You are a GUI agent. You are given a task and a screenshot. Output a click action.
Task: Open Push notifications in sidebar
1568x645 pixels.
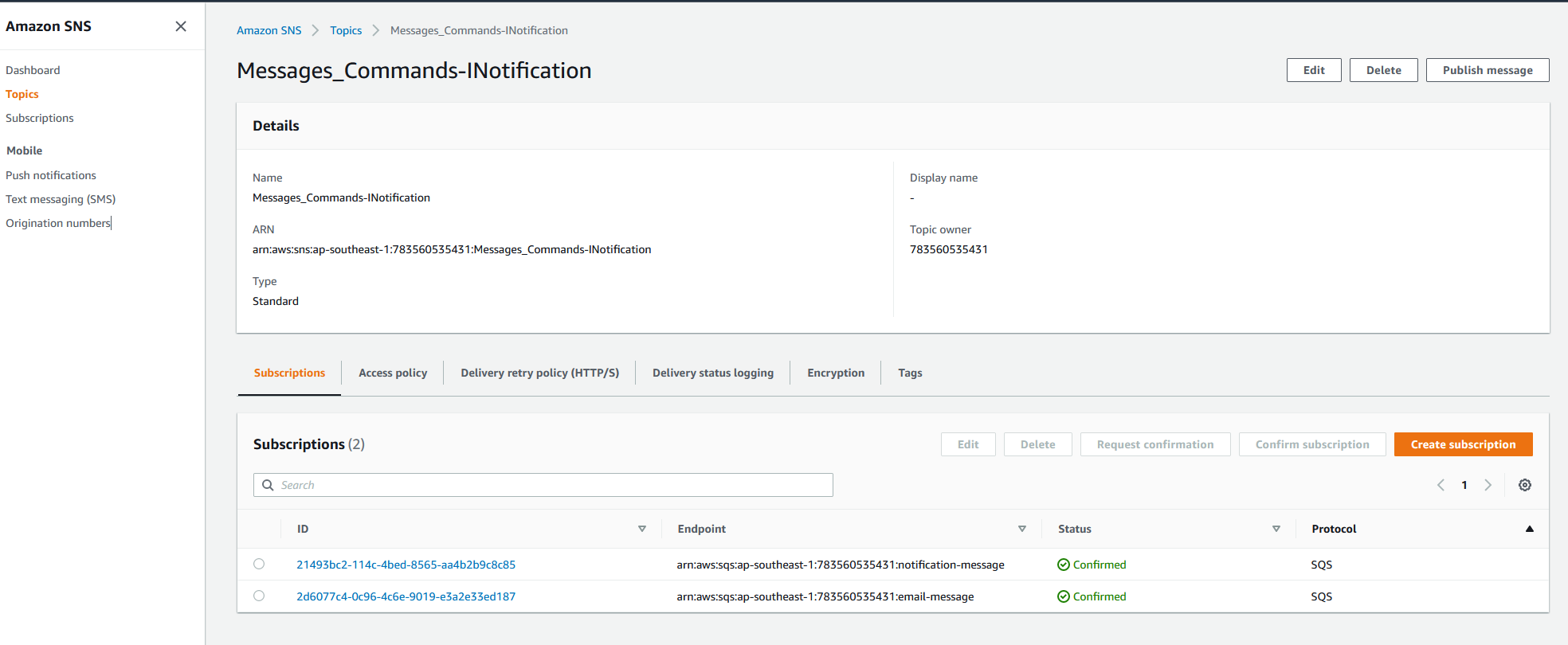51,175
